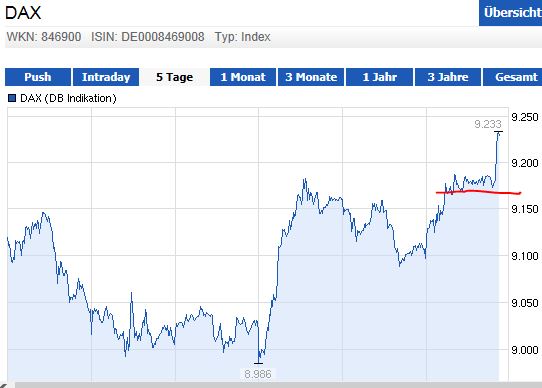Open the 1 Monat chart tab
The height and width of the screenshot is (388, 542).
243,77
